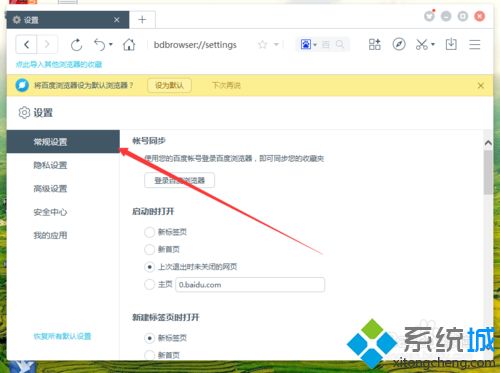The image size is (500, 373).
Task: Click the Baidu paw search engine icon
Action: point(306,44)
